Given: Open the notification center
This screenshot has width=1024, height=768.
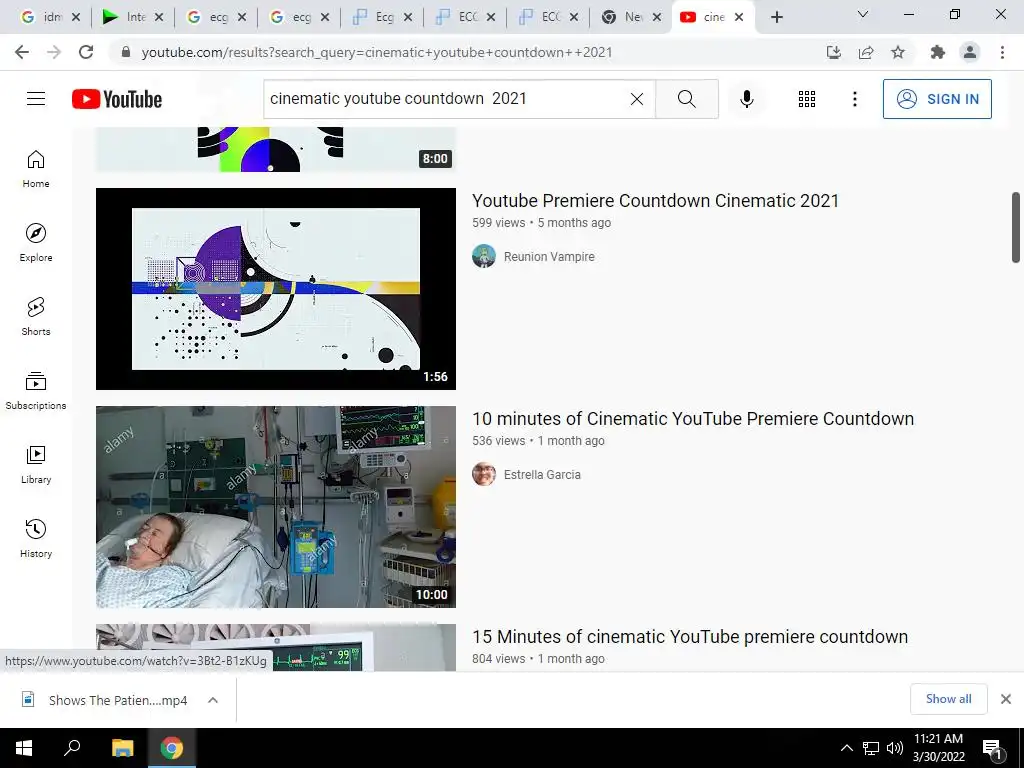Looking at the screenshot, I should pyautogui.click(x=992, y=749).
